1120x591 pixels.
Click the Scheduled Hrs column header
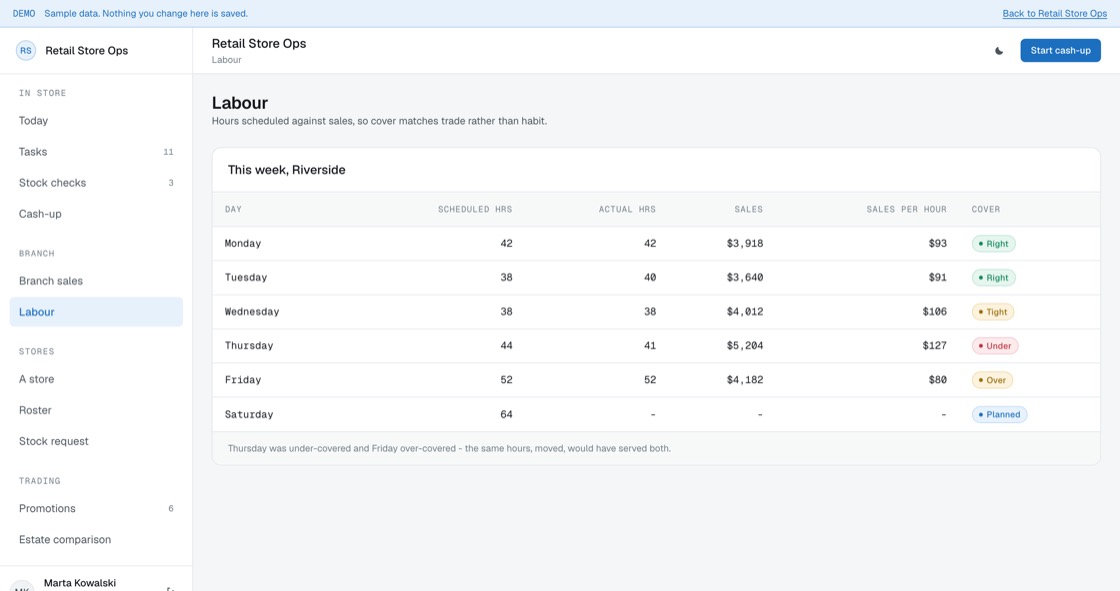tap(475, 209)
